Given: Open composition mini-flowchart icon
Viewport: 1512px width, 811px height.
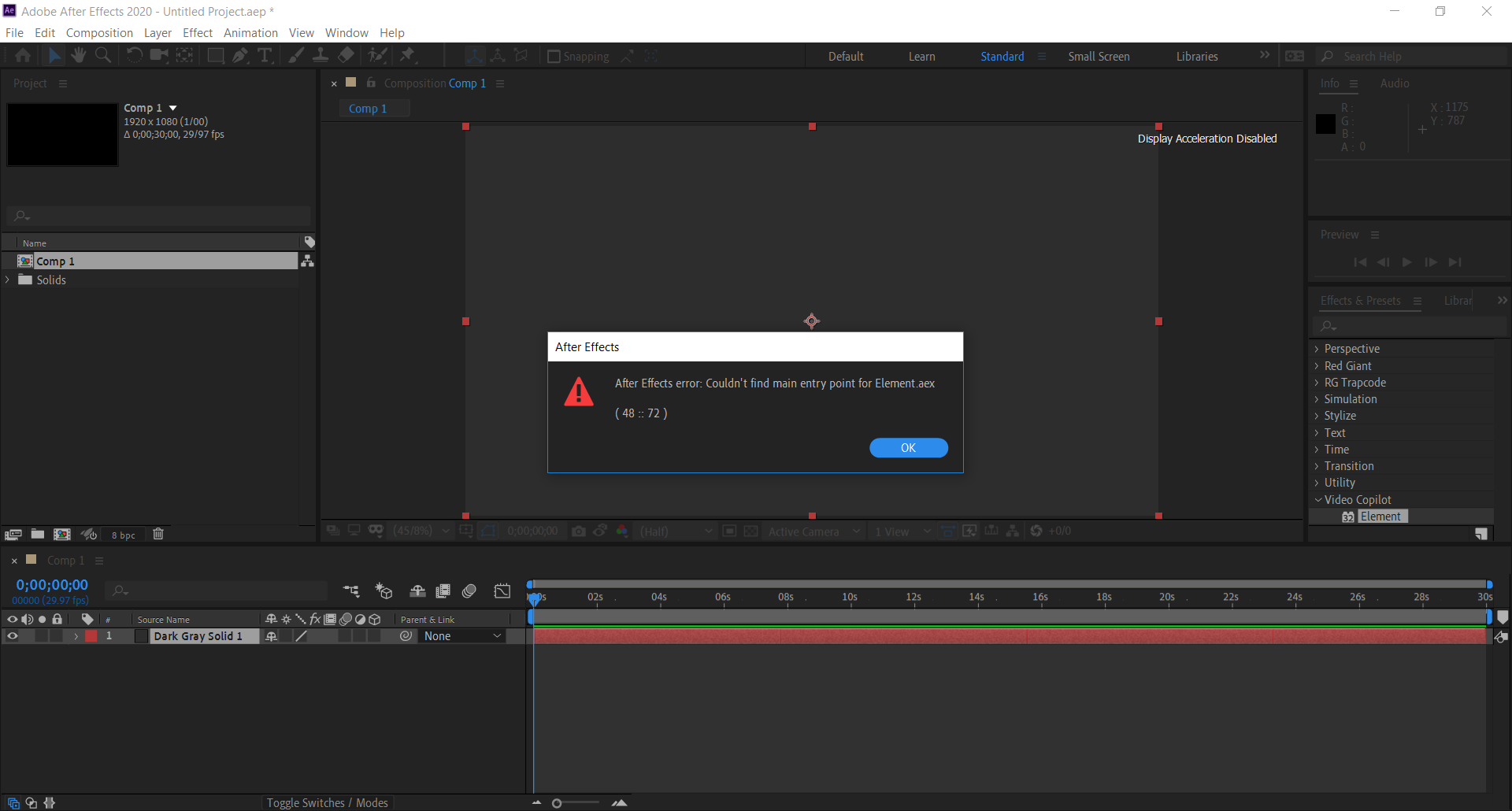Looking at the screenshot, I should click(351, 591).
